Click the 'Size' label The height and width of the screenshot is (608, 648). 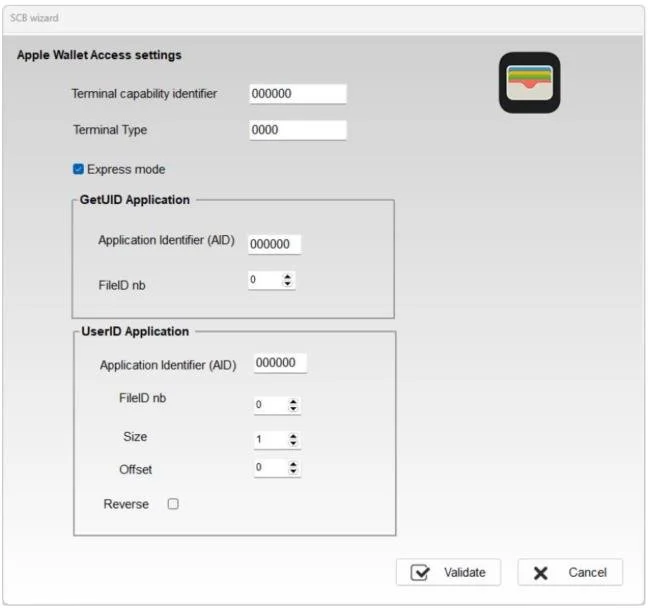135,437
